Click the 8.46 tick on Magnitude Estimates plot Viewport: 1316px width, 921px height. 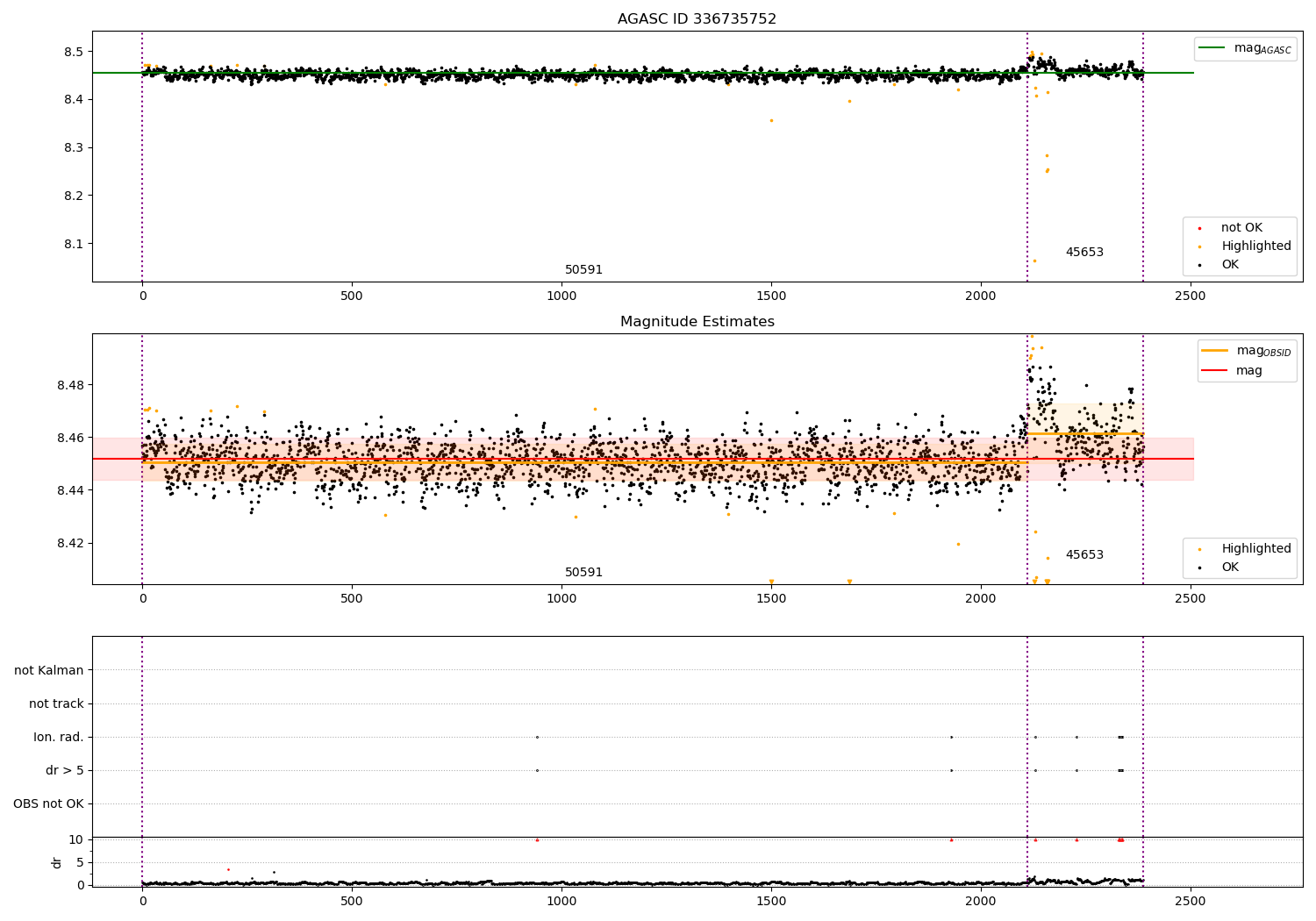pos(71,438)
